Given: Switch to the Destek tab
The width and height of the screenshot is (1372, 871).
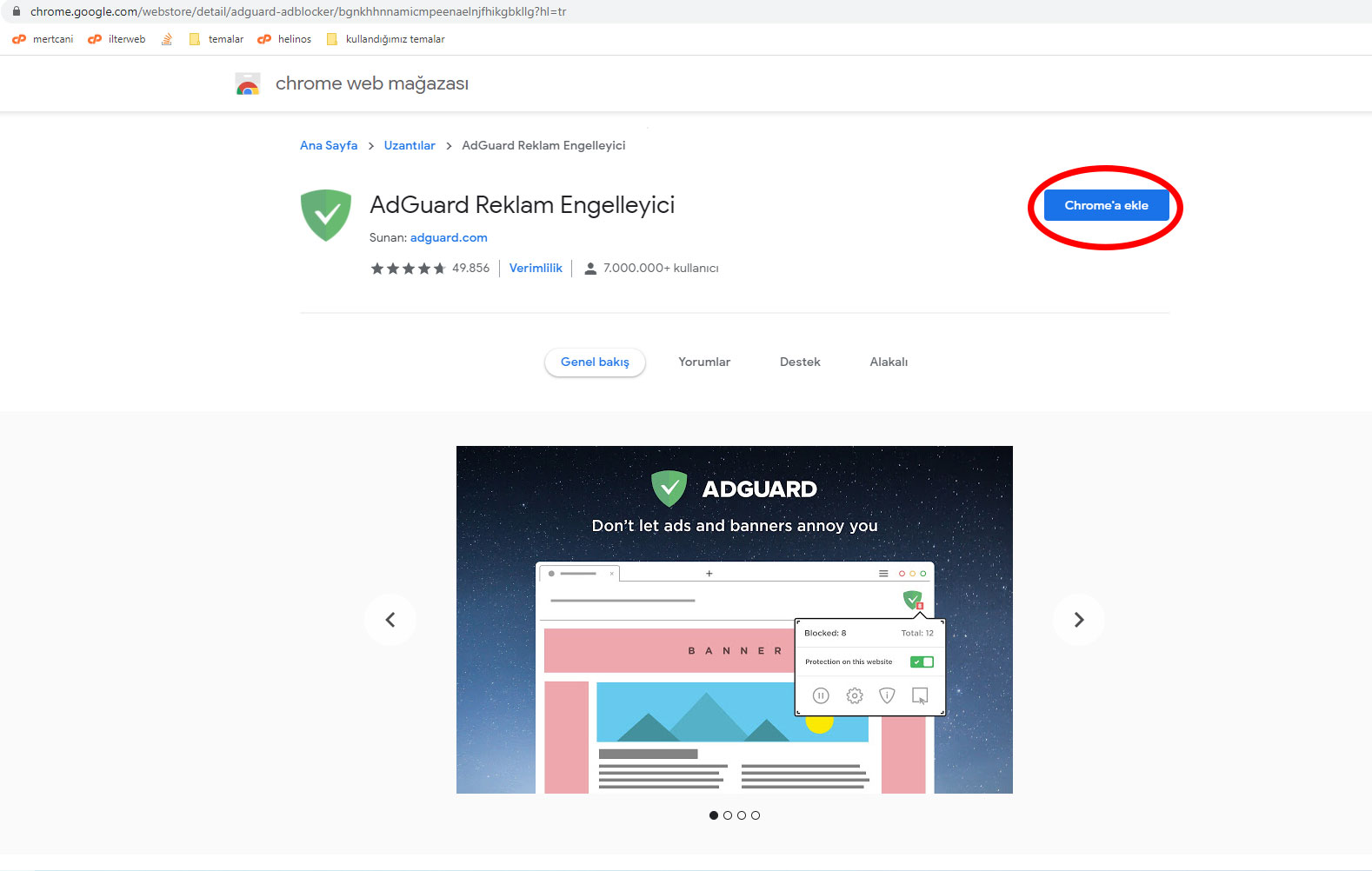Looking at the screenshot, I should (800, 362).
